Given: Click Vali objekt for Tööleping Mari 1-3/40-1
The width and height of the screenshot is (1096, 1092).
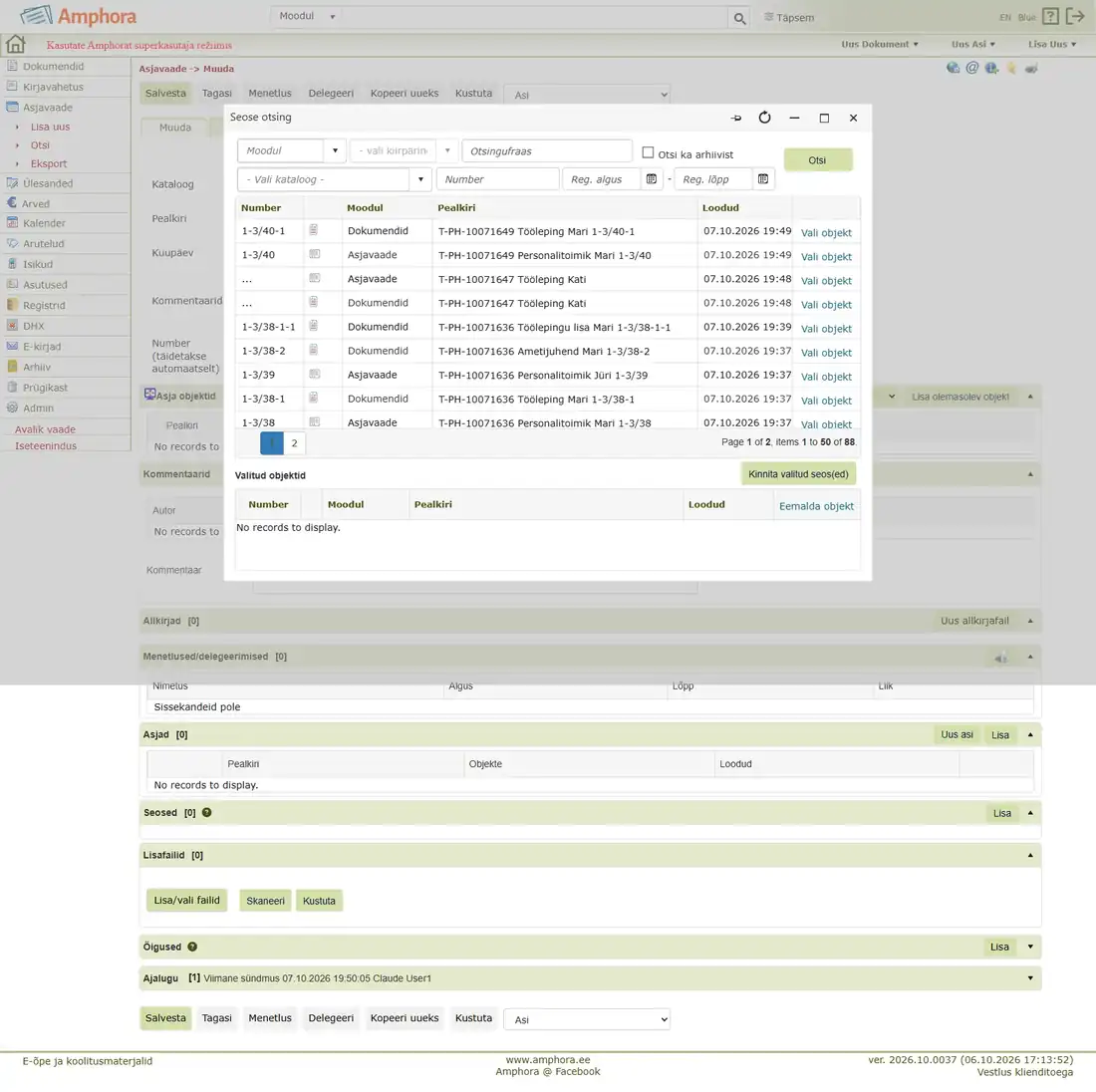Looking at the screenshot, I should [826, 233].
